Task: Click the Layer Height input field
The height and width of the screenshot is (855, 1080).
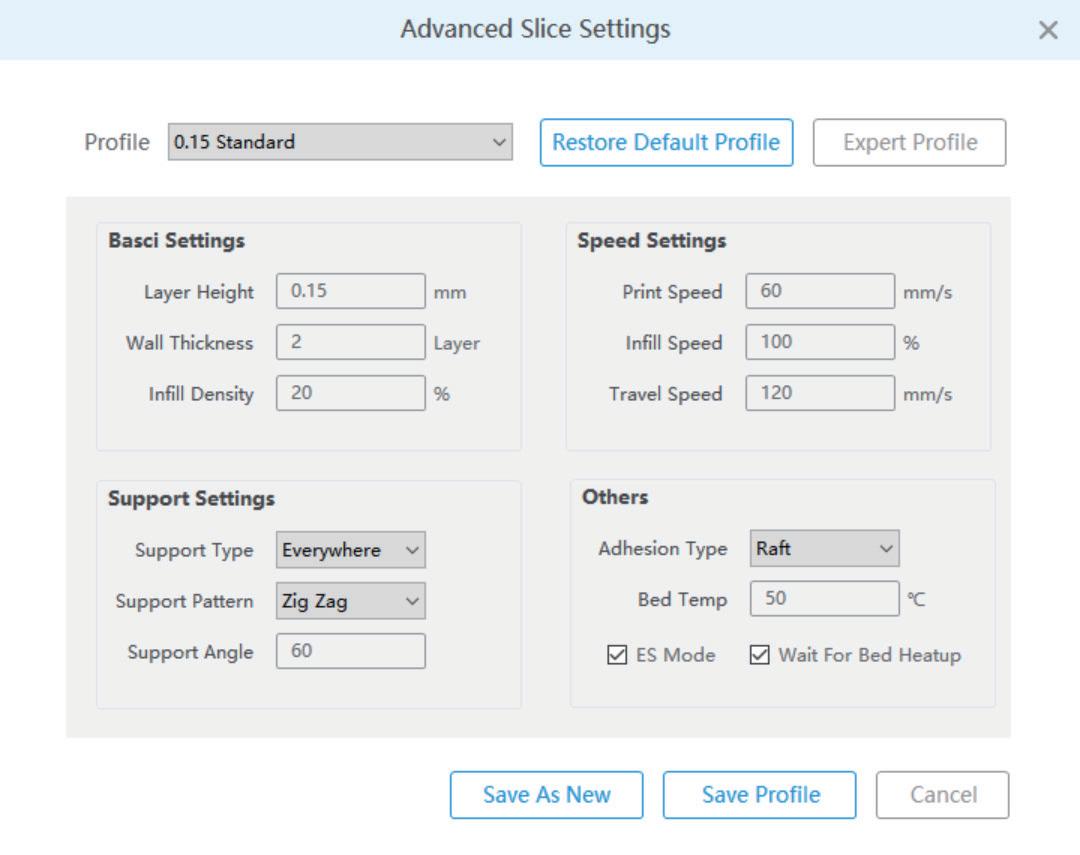Action: (350, 291)
